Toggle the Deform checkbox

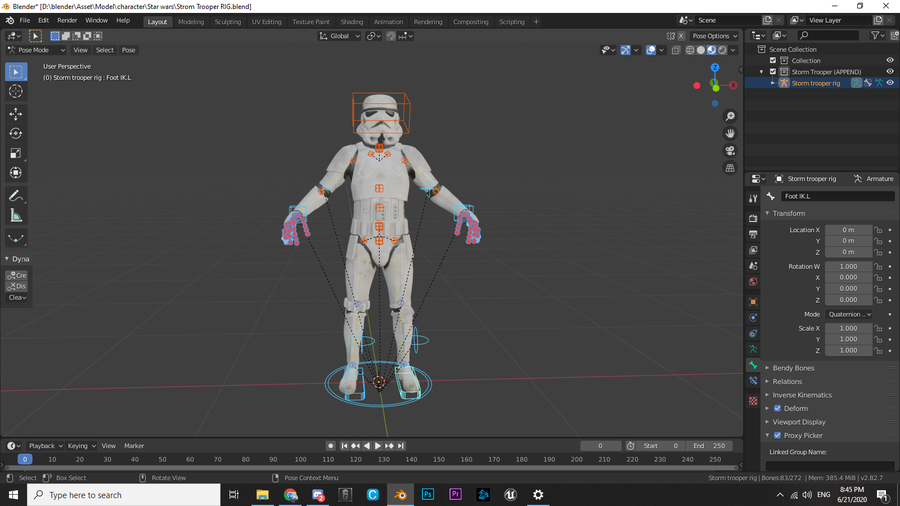pyautogui.click(x=777, y=408)
